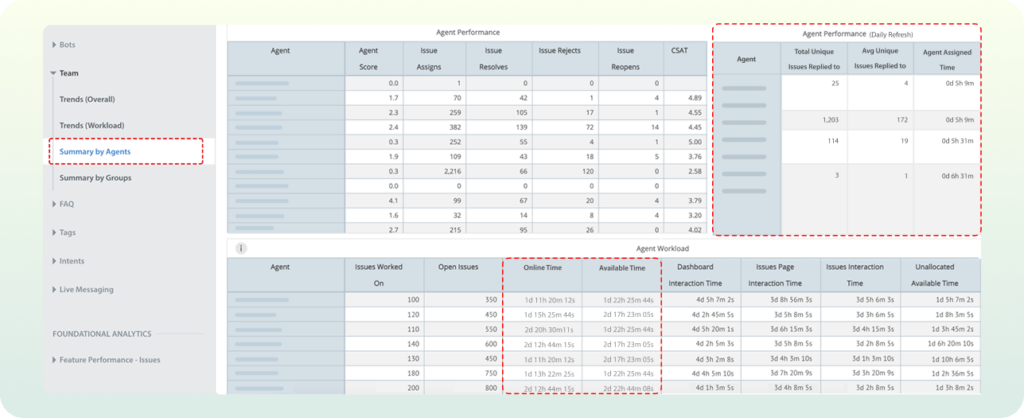Select the Live Messaging label in the sidebar
The height and width of the screenshot is (418, 1024).
(86, 289)
